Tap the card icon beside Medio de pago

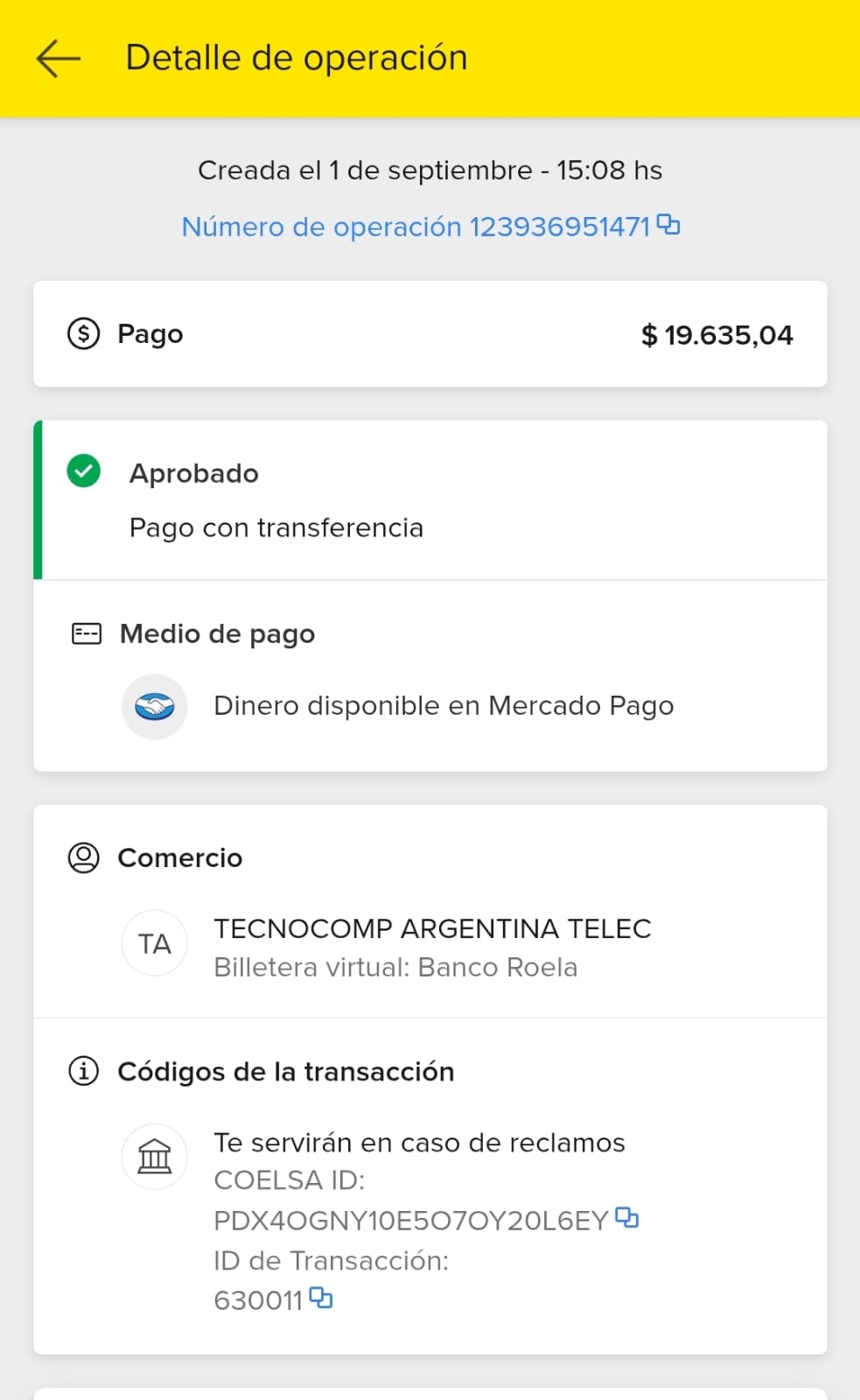87,633
